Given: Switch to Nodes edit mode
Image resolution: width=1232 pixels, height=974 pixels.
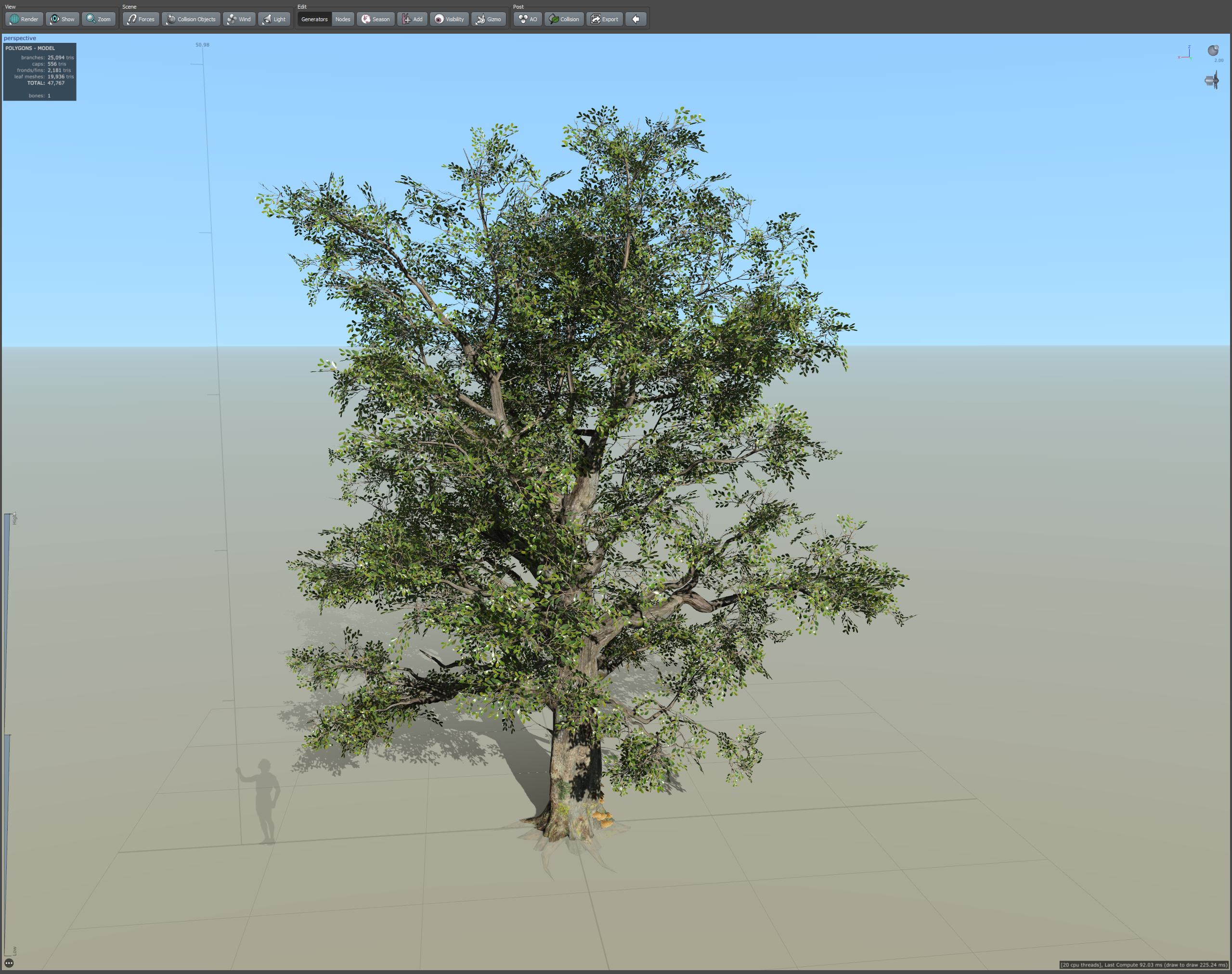Looking at the screenshot, I should (343, 19).
